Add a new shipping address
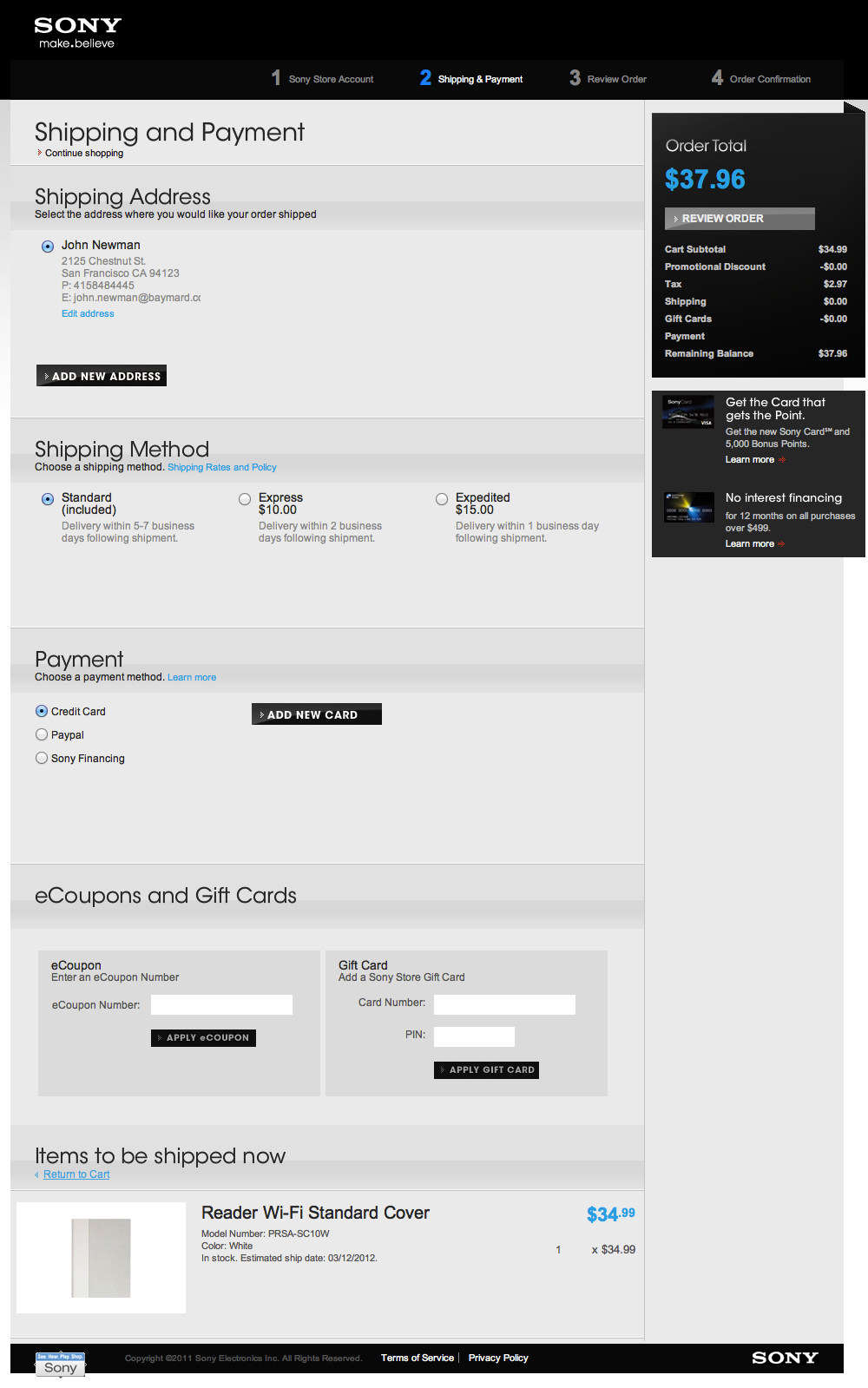Viewport: 868px width, 1388px height. [x=102, y=376]
